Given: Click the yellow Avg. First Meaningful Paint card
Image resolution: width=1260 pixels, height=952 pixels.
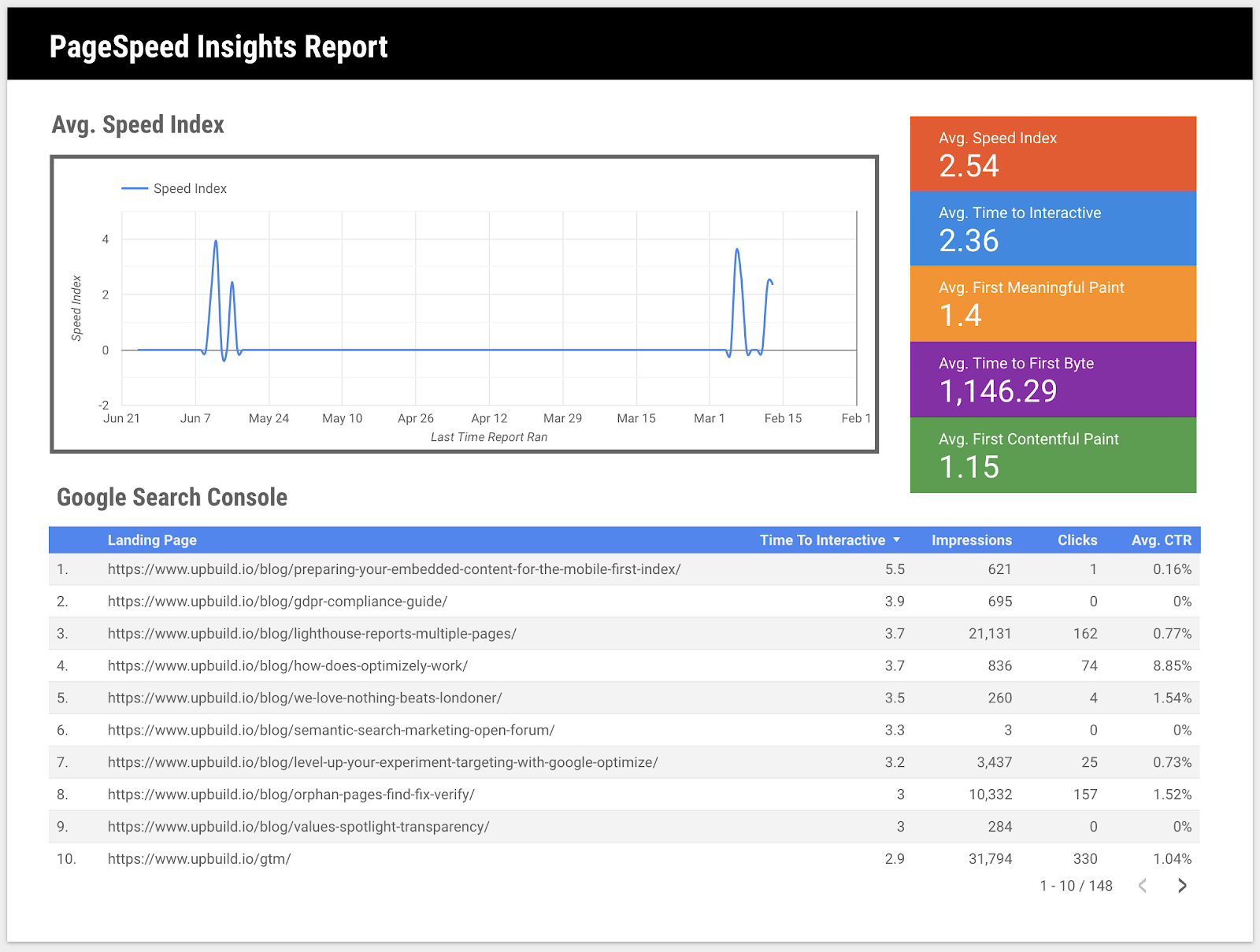Looking at the screenshot, I should 1053,304.
